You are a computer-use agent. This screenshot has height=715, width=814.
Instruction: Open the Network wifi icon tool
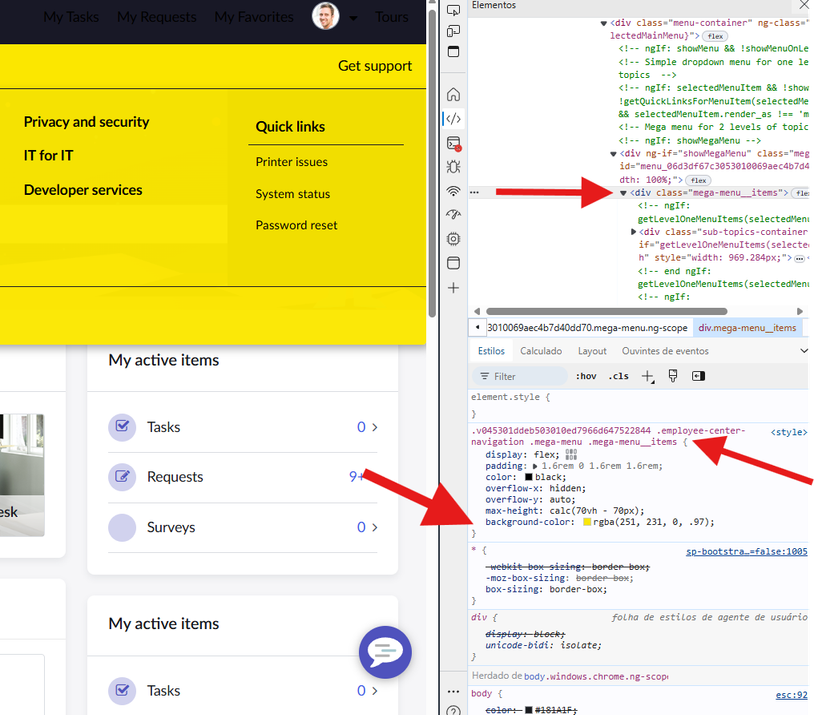tap(453, 191)
